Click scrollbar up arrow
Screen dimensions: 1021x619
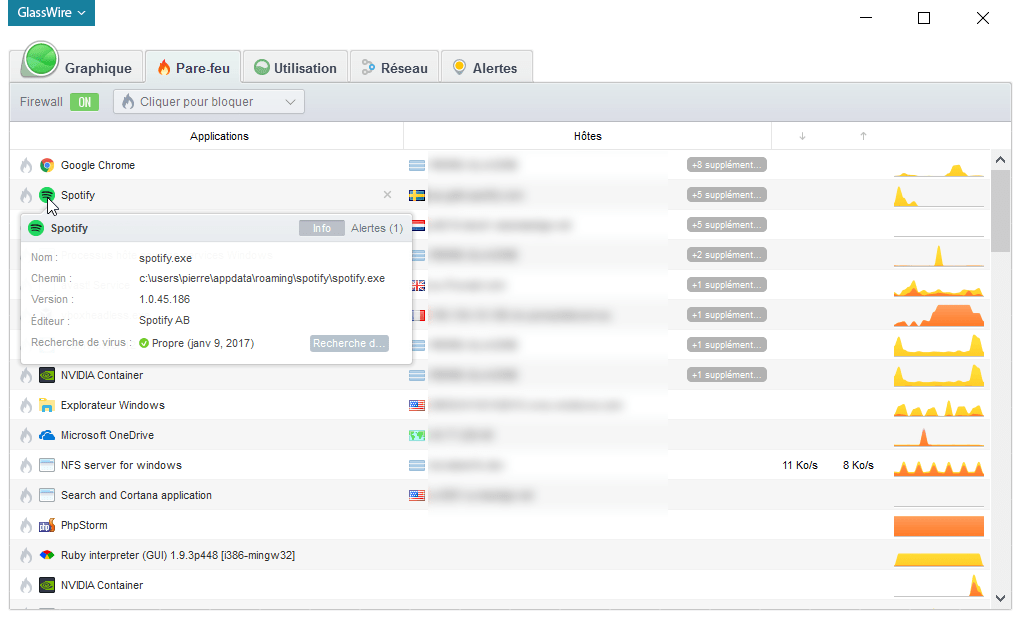1000,159
